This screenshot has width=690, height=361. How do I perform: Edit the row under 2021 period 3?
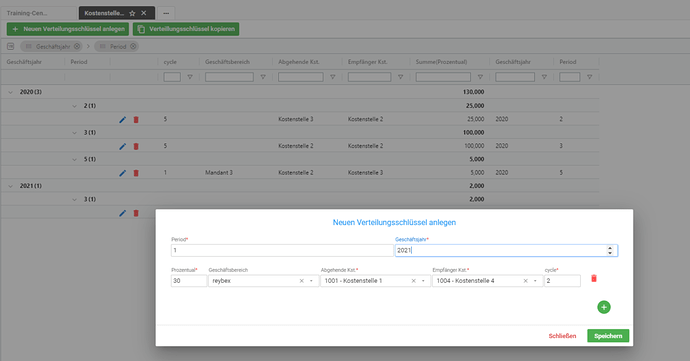click(122, 213)
